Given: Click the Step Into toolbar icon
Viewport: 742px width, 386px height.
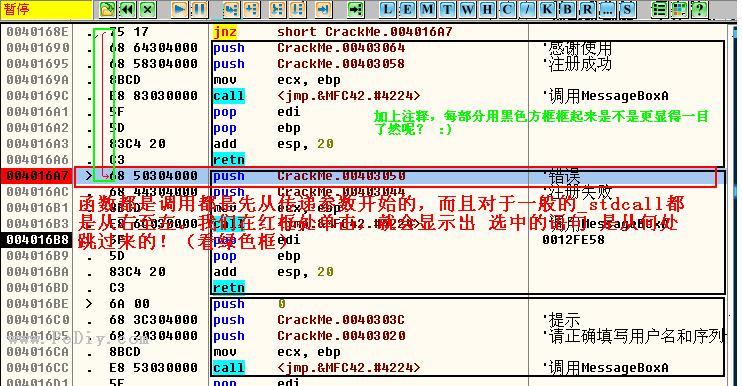Looking at the screenshot, I should point(231,9).
